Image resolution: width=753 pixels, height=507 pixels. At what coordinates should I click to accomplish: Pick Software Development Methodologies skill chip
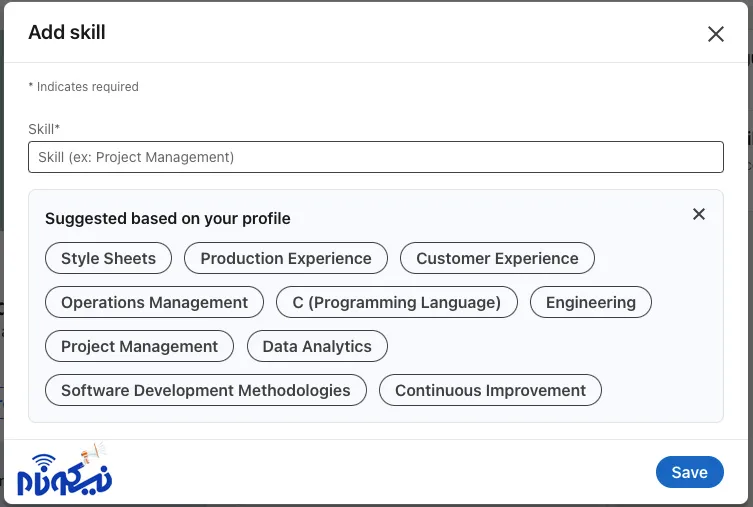[206, 390]
